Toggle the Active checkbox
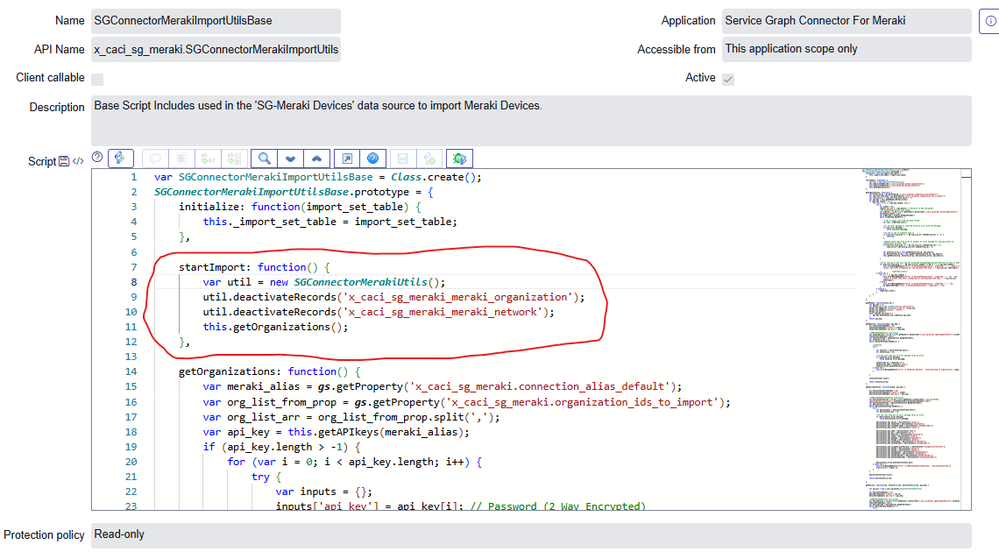This screenshot has height=558, width=999. 728,78
